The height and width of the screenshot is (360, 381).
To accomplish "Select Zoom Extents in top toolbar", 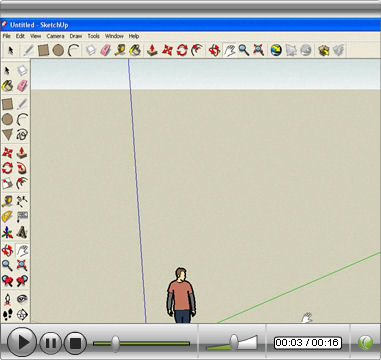I will 259,50.
